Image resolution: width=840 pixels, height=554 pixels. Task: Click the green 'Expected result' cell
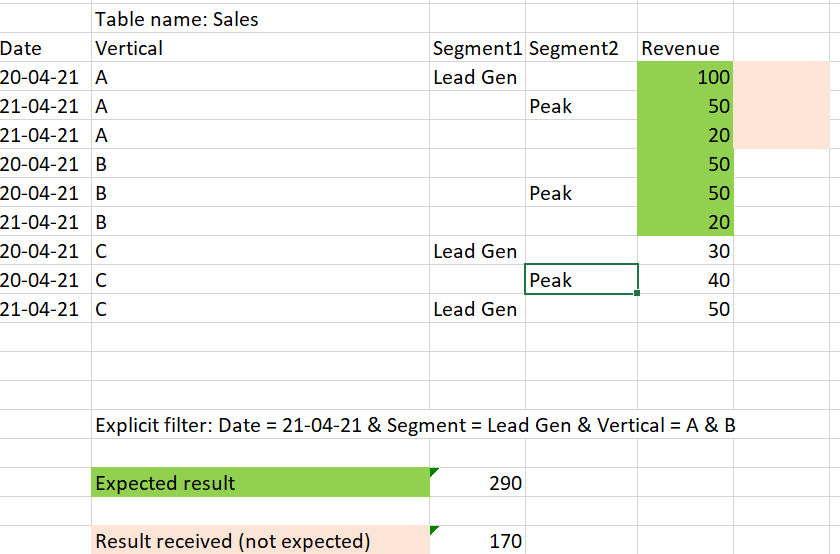(x=260, y=482)
